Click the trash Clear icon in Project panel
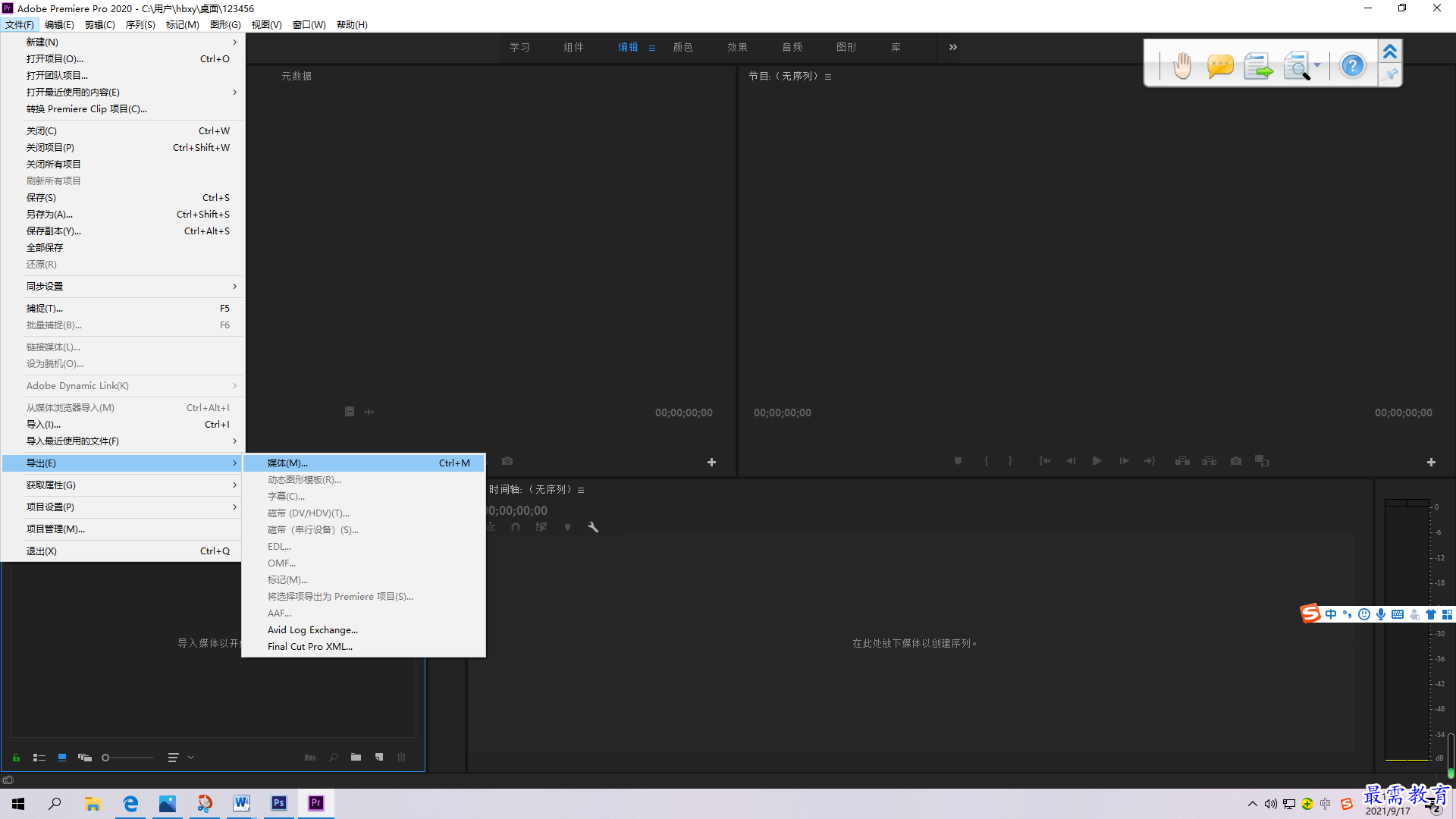The image size is (1456, 819). click(402, 758)
